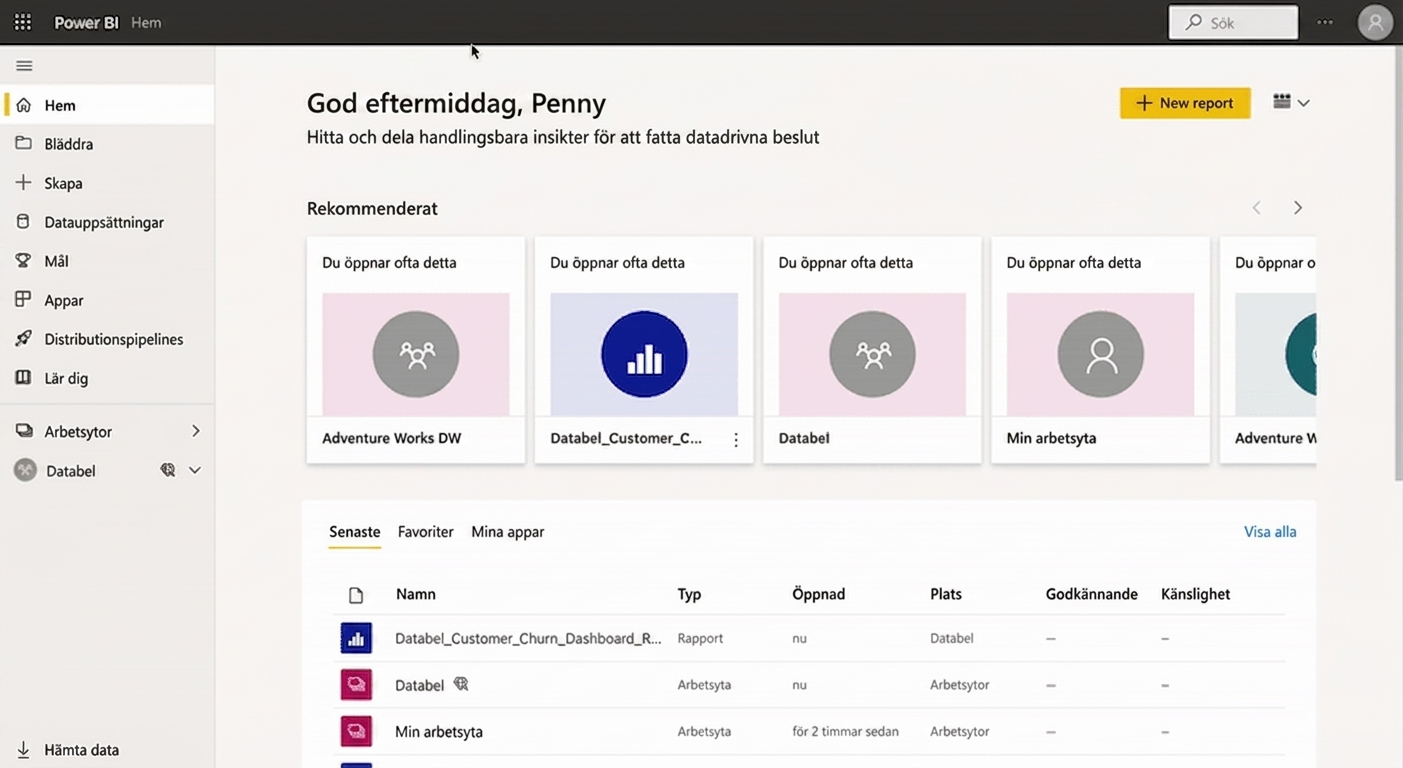1403x768 pixels.
Task: Click the Godkännande column header
Action: coord(1092,594)
